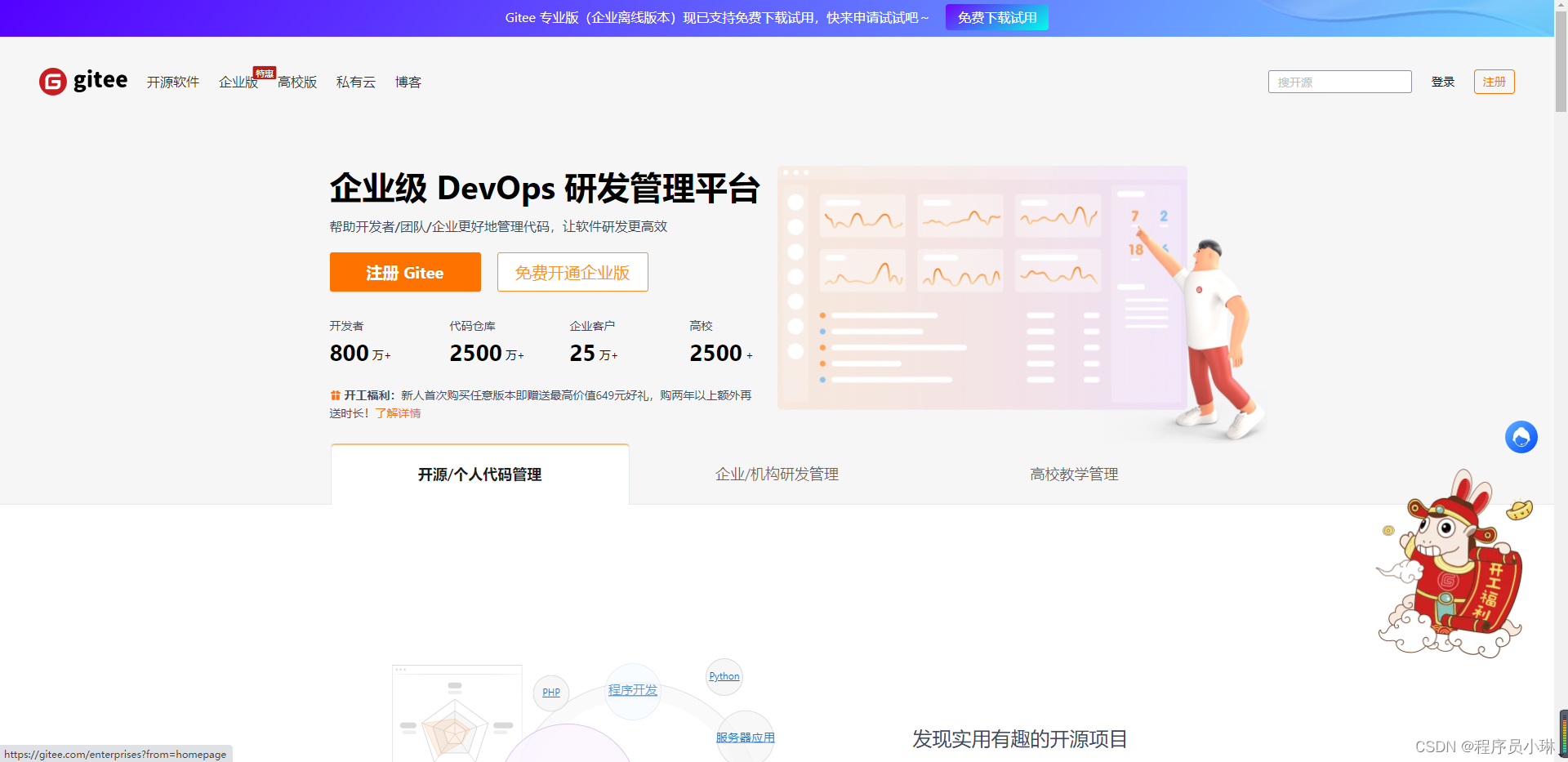Click the gift icon beside 开工福利
This screenshot has width=1568, height=762.
coord(335,395)
